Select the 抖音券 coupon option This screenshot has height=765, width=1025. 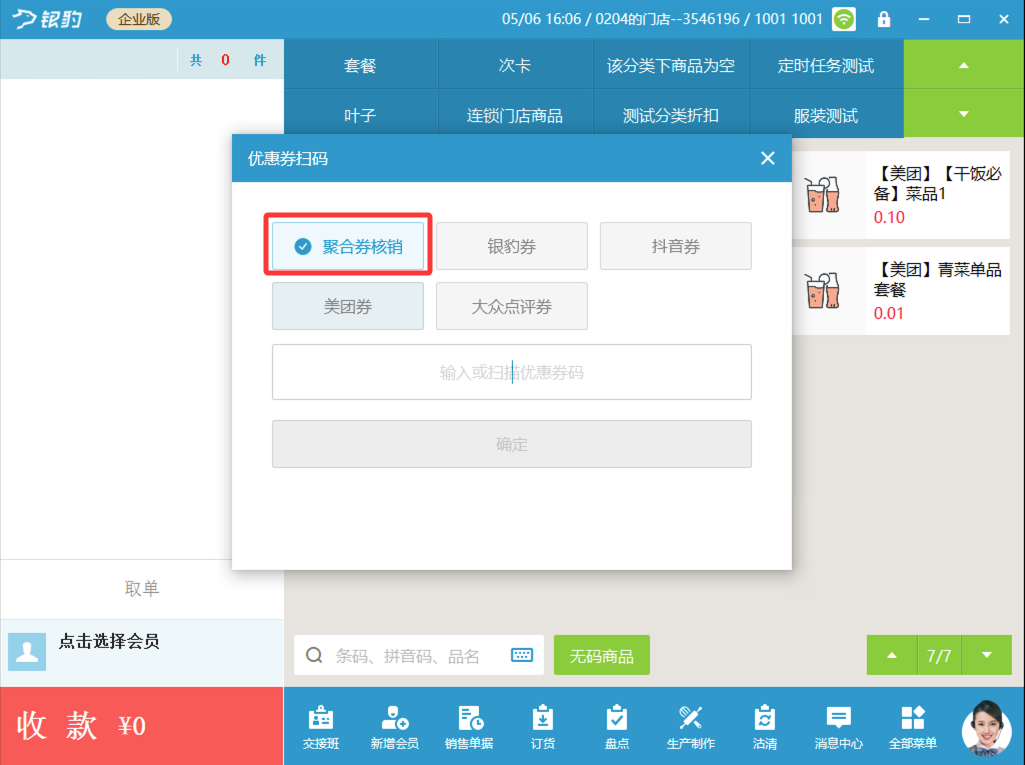click(x=676, y=246)
